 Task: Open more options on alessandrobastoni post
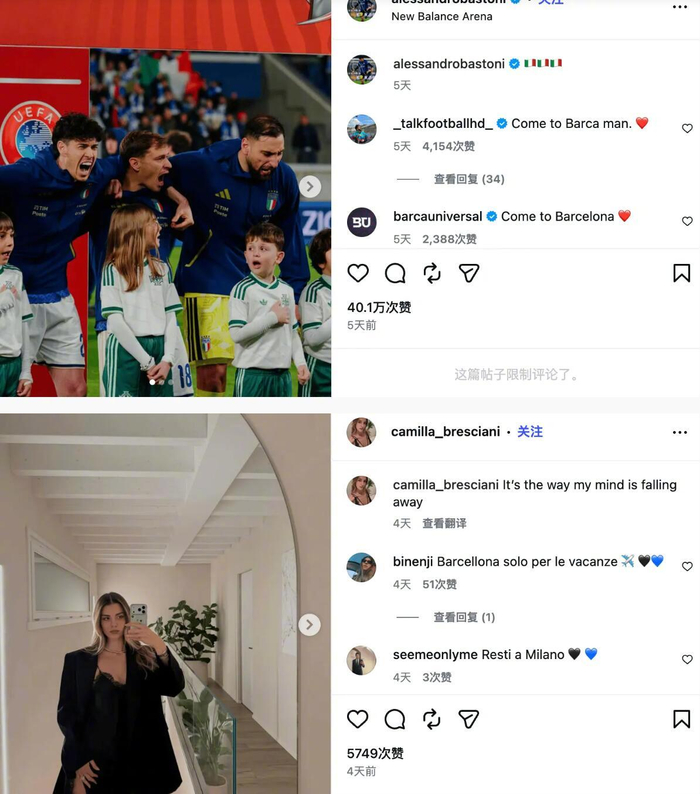(680, 7)
